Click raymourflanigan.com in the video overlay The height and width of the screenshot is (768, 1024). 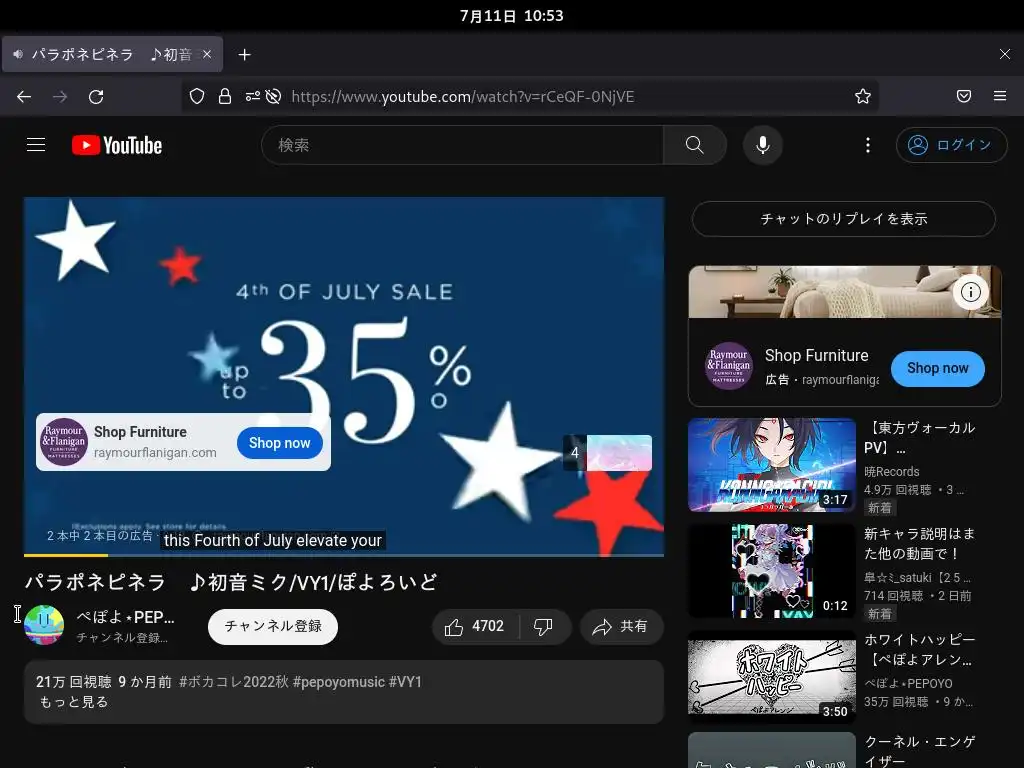pos(155,453)
